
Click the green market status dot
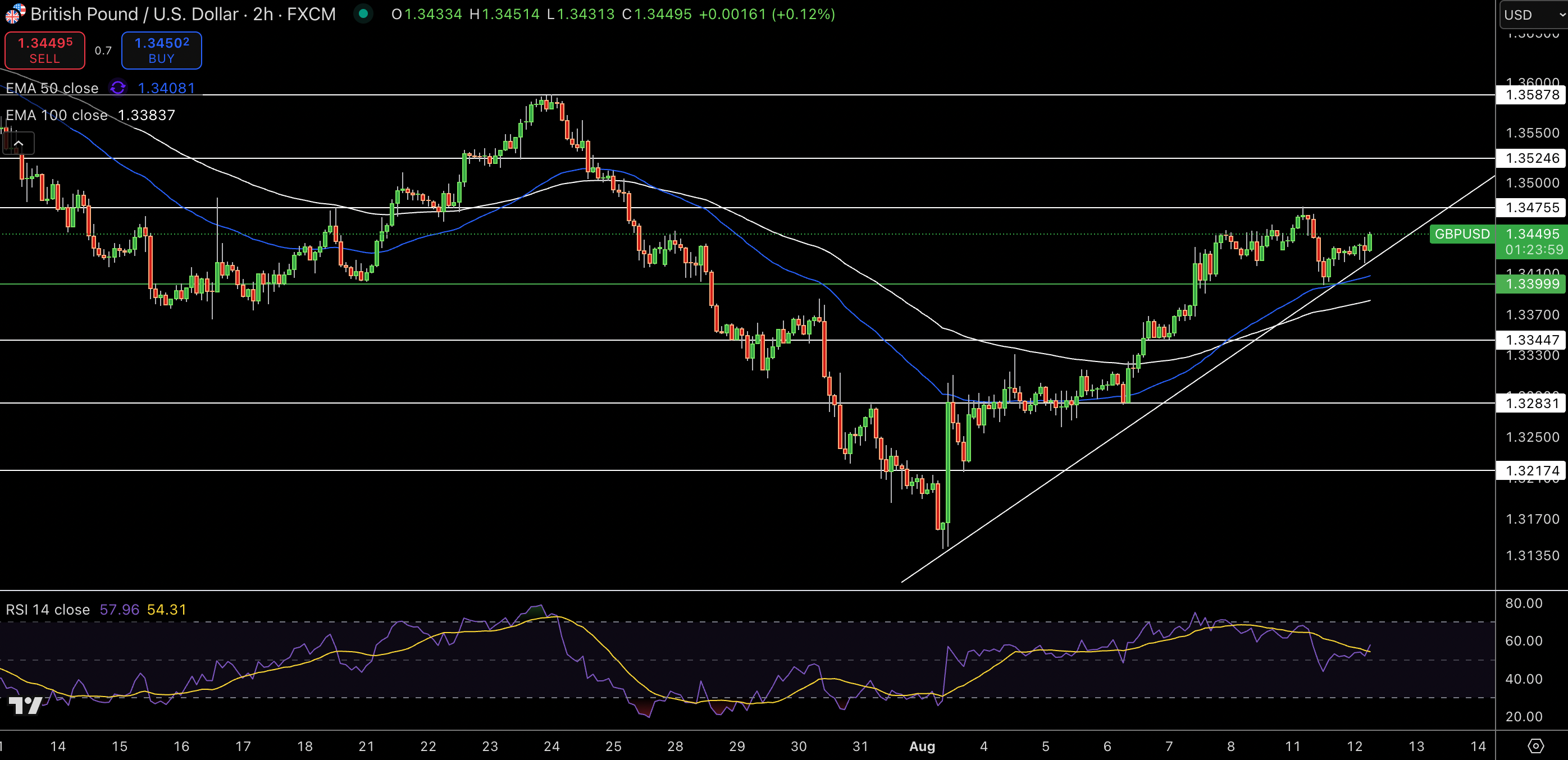pyautogui.click(x=363, y=13)
